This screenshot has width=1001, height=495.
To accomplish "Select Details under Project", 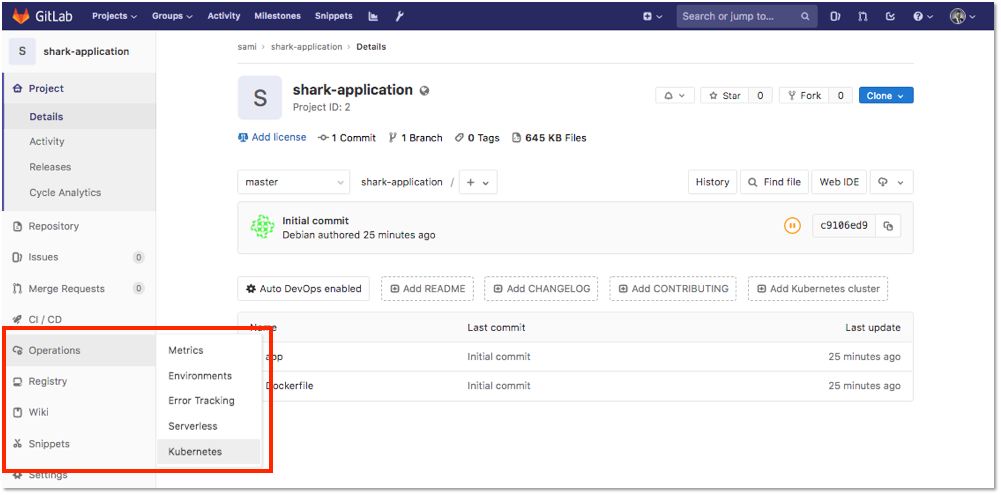I will (x=79, y=116).
